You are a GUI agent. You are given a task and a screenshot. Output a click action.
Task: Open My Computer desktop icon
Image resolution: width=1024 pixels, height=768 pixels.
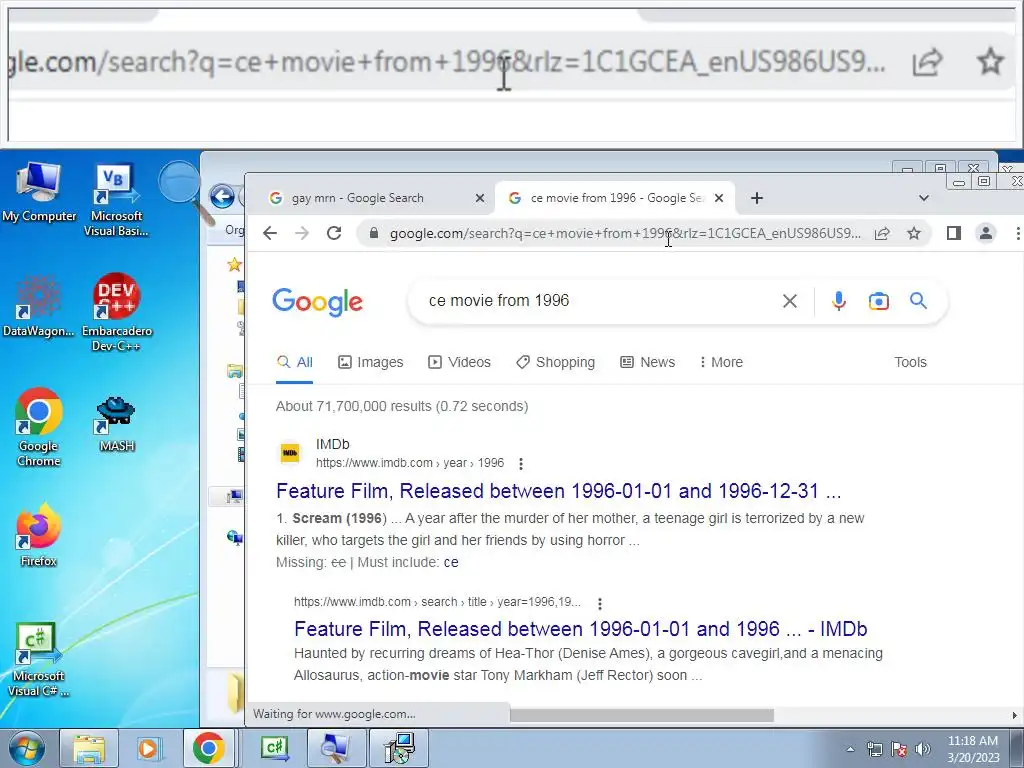click(x=39, y=191)
